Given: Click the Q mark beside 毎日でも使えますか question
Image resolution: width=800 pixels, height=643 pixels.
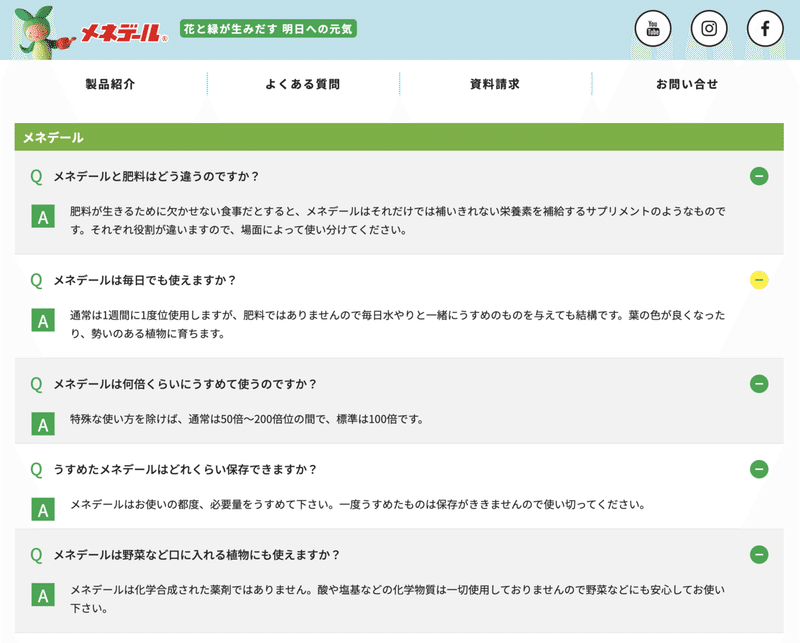Looking at the screenshot, I should (36, 280).
